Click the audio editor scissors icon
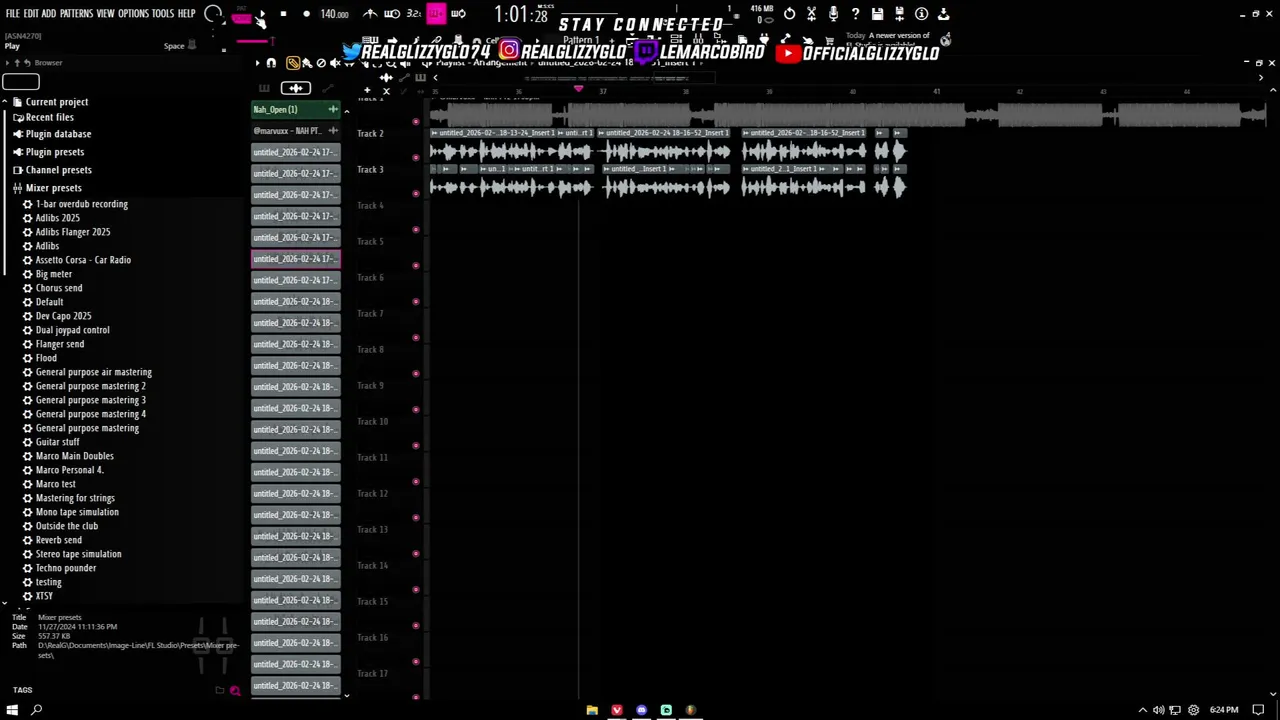This screenshot has height=720, width=1280. [x=811, y=14]
